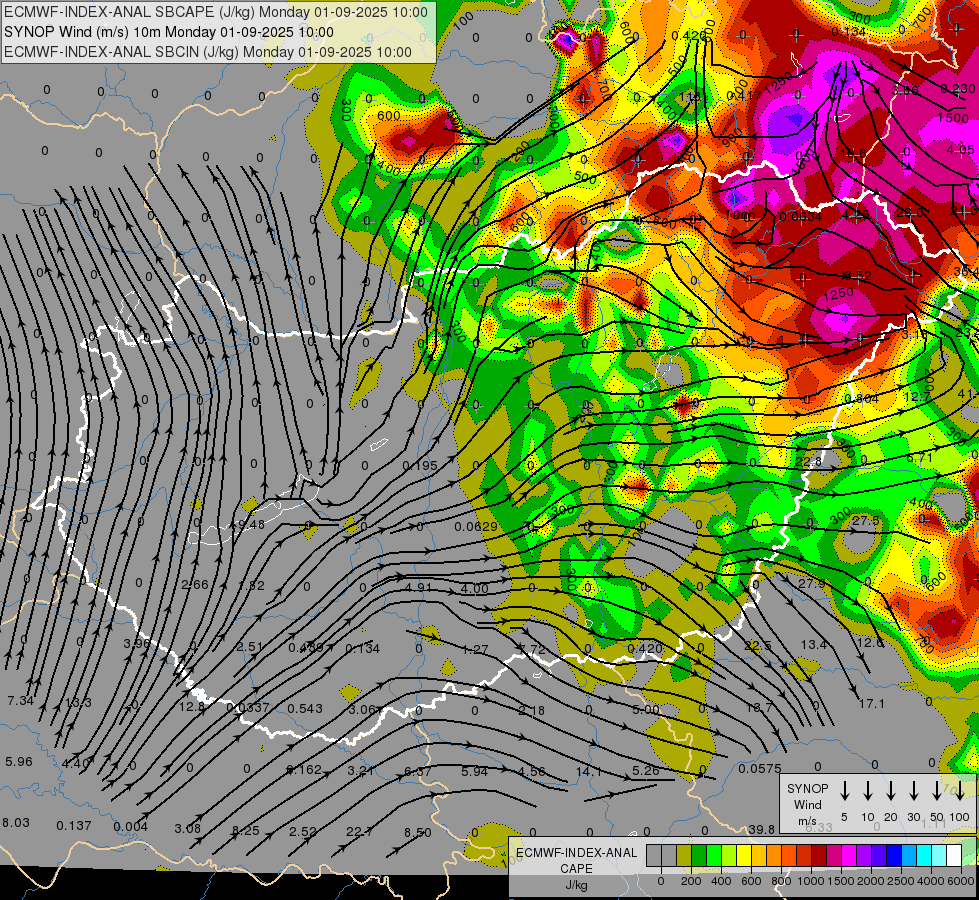Click the SYNOP Wind m/s legend label
The image size is (979, 900).
[807, 804]
